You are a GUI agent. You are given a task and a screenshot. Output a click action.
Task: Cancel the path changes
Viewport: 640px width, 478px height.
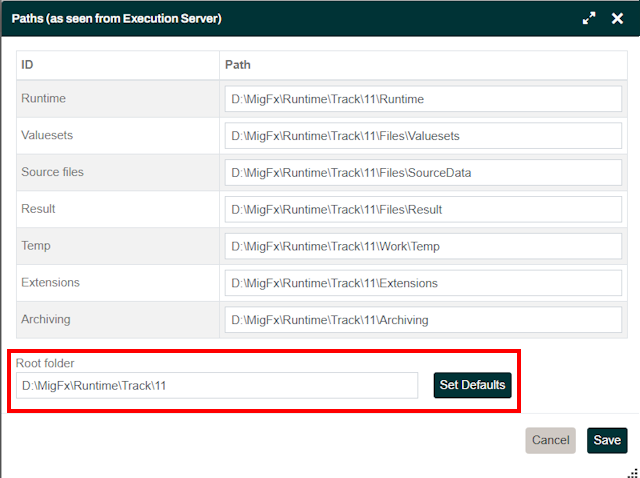click(x=550, y=440)
